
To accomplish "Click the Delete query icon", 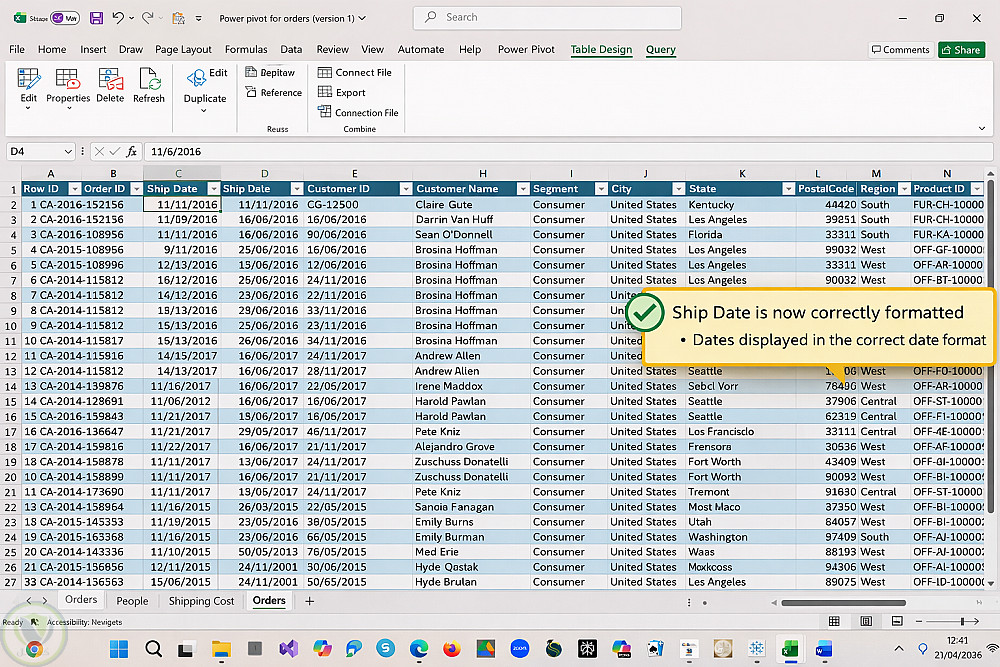I will pyautogui.click(x=110, y=80).
